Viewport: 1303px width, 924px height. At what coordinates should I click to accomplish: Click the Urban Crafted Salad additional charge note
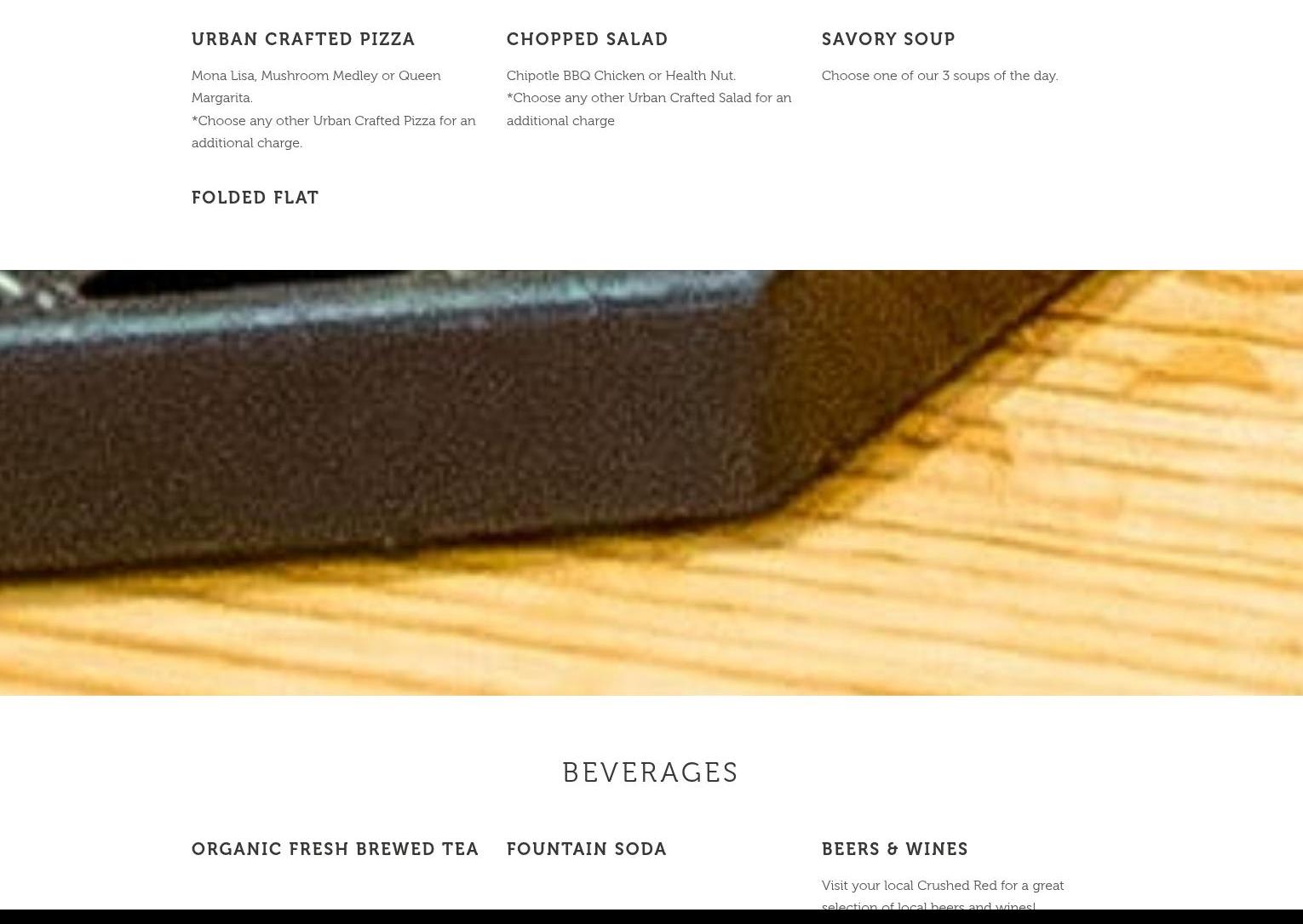[649, 109]
